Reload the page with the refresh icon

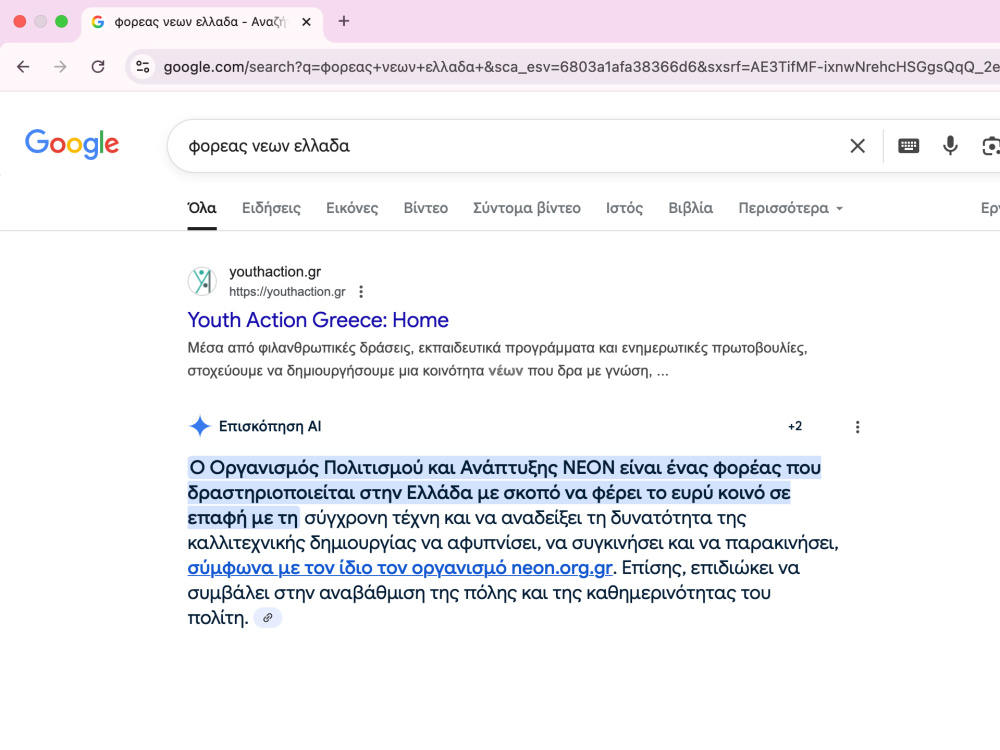pyautogui.click(x=98, y=66)
